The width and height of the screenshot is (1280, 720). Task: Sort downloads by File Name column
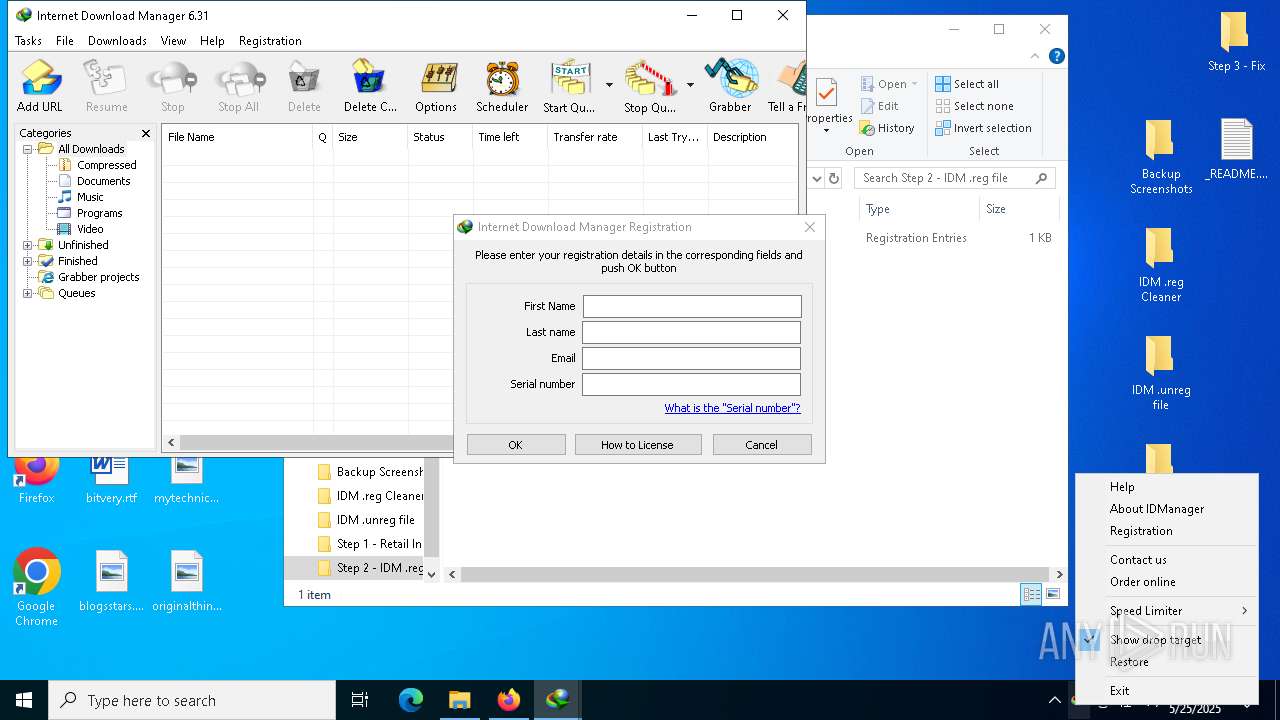238,137
